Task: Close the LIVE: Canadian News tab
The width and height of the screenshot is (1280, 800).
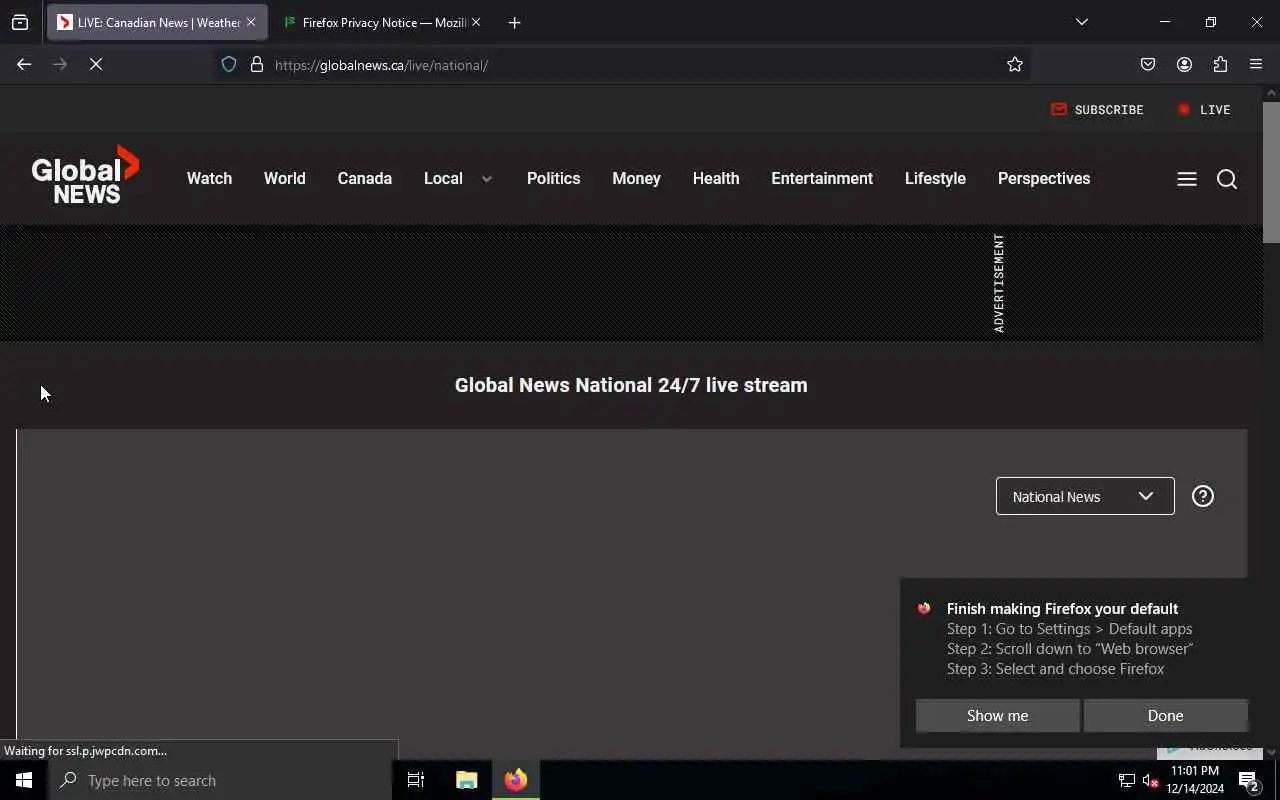Action: click(251, 22)
